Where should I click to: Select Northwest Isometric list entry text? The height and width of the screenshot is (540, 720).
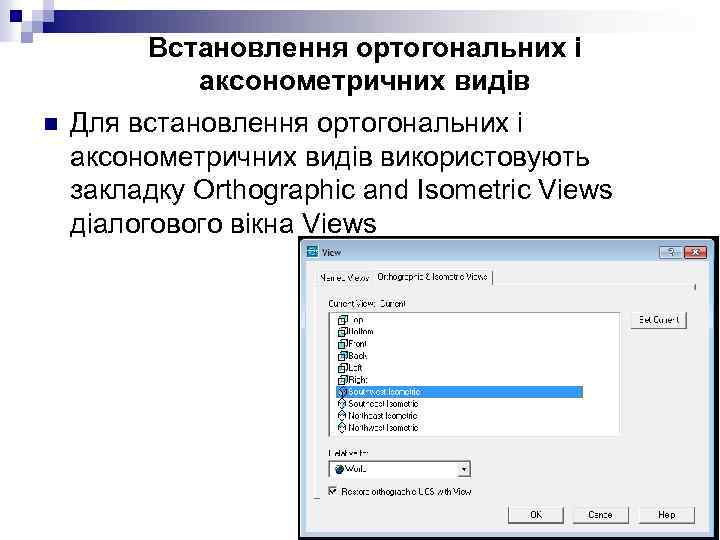coord(383,428)
